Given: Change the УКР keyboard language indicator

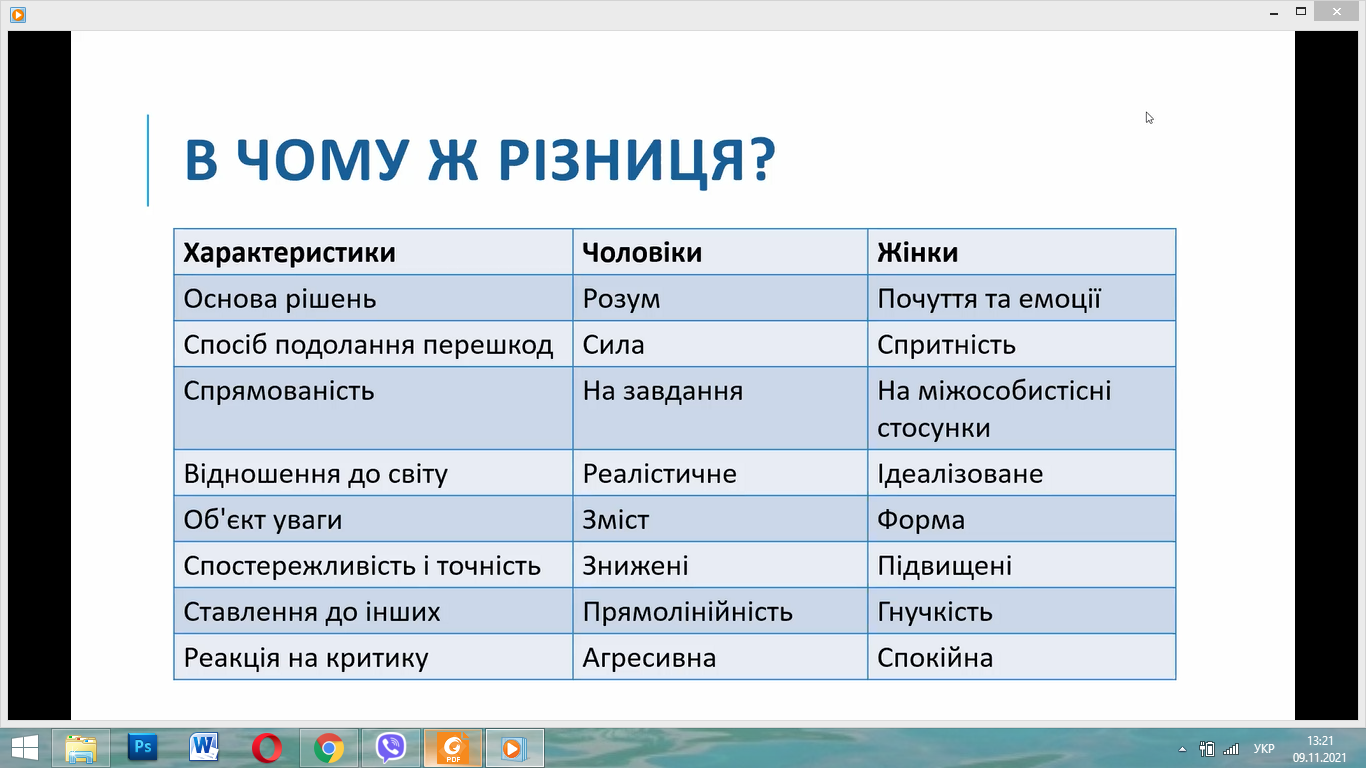Looking at the screenshot, I should point(1264,748).
